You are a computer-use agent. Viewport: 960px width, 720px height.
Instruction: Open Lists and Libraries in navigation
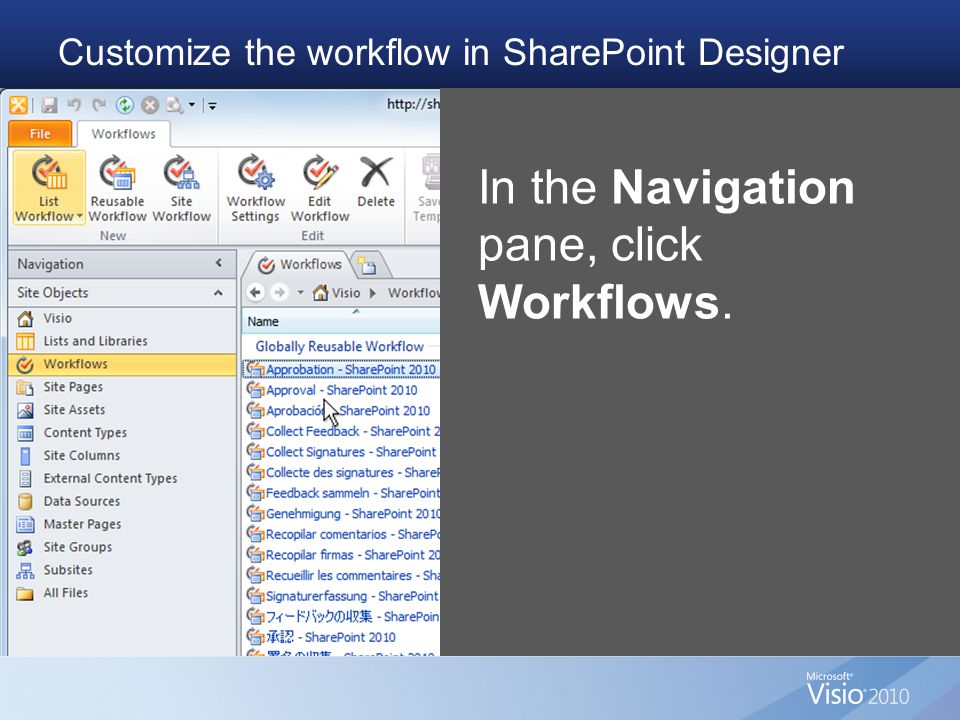tap(122, 341)
